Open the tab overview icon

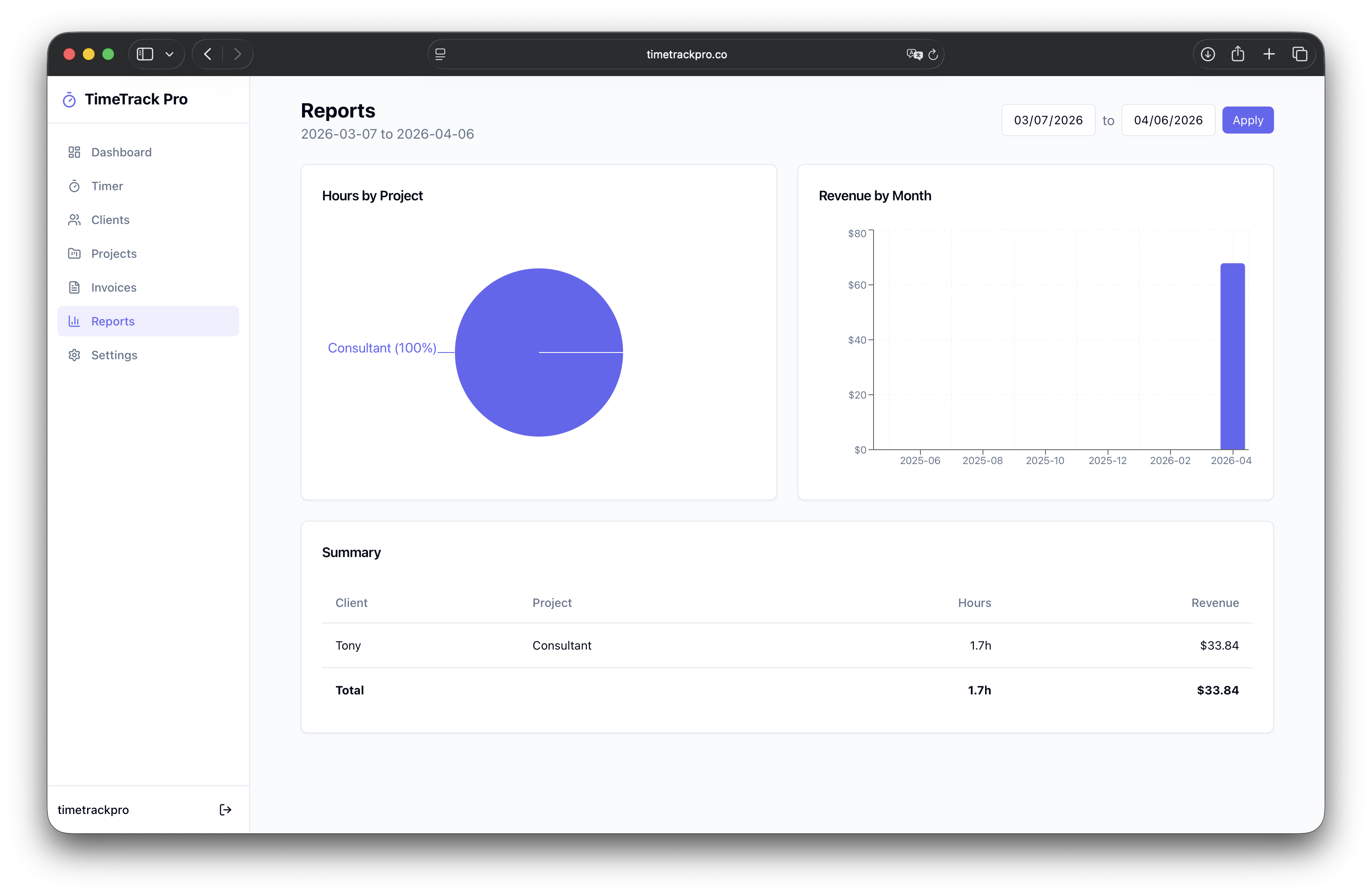tap(1299, 54)
